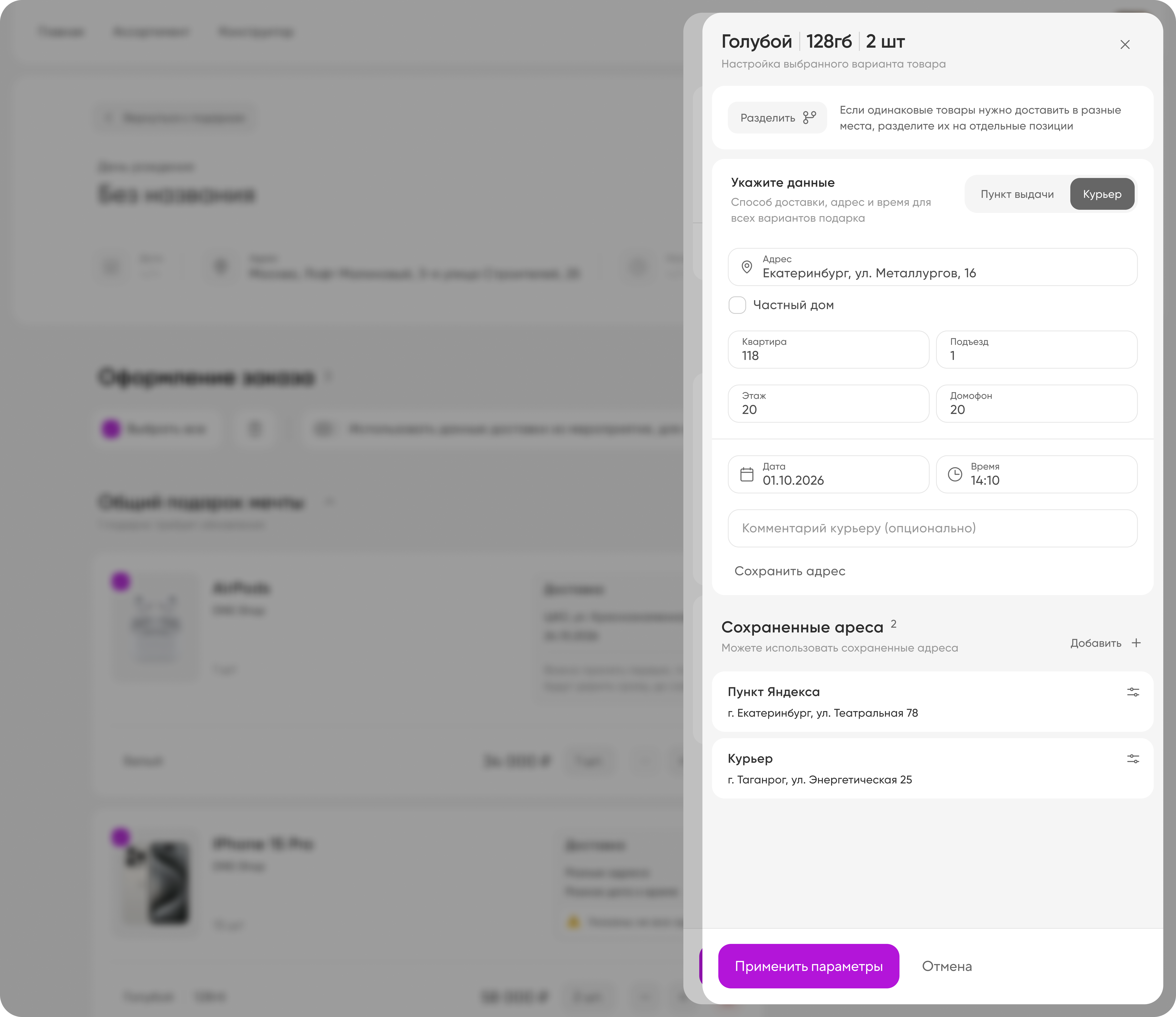Image resolution: width=1176 pixels, height=1017 pixels.
Task: Click the Применить параметры button
Action: point(808,966)
